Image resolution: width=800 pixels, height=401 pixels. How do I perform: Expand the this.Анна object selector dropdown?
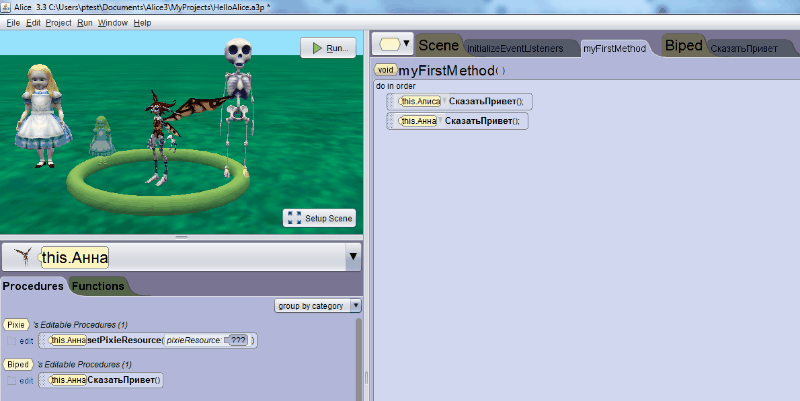point(353,257)
